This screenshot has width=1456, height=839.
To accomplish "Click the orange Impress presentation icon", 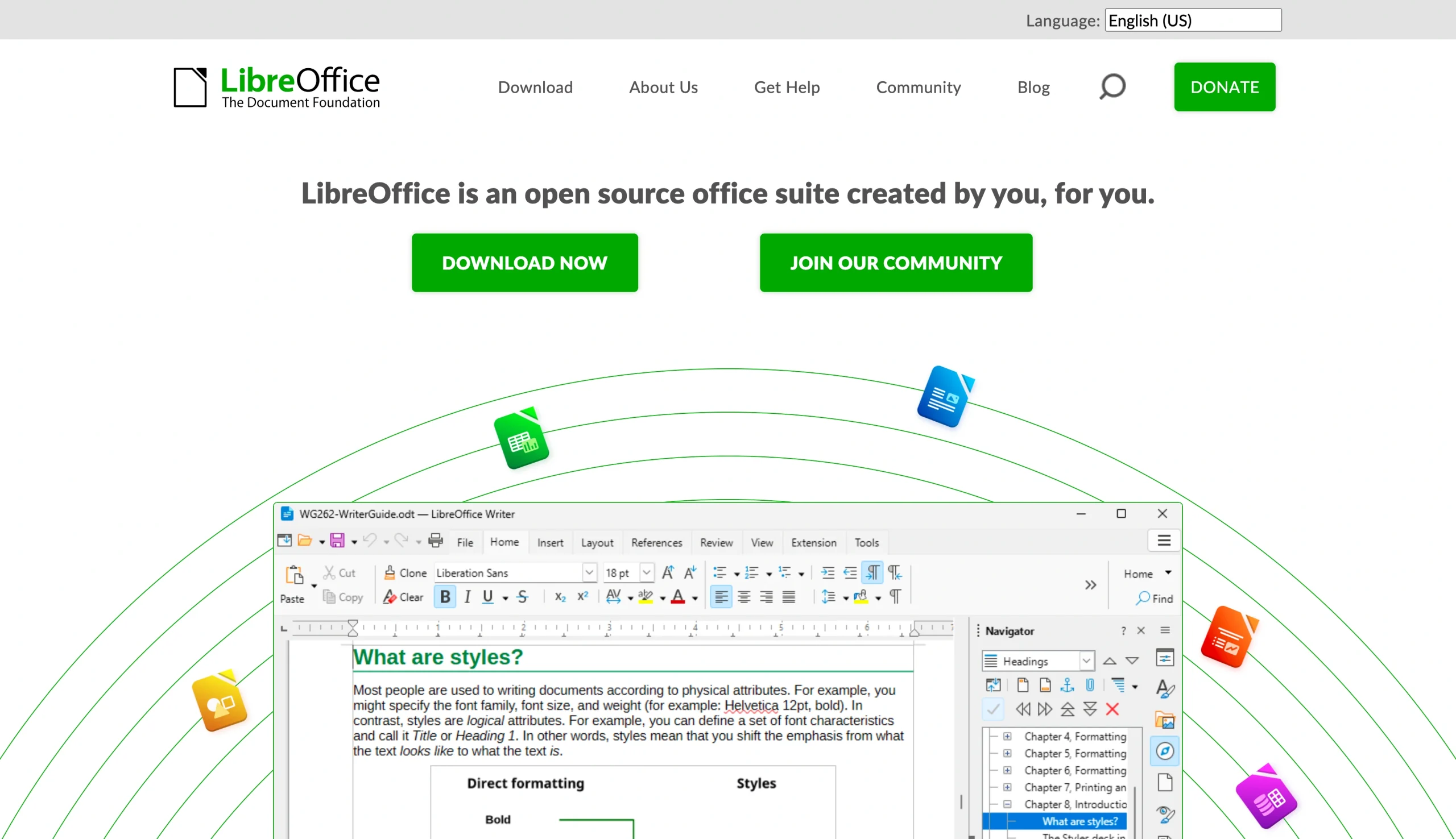I will click(1230, 636).
